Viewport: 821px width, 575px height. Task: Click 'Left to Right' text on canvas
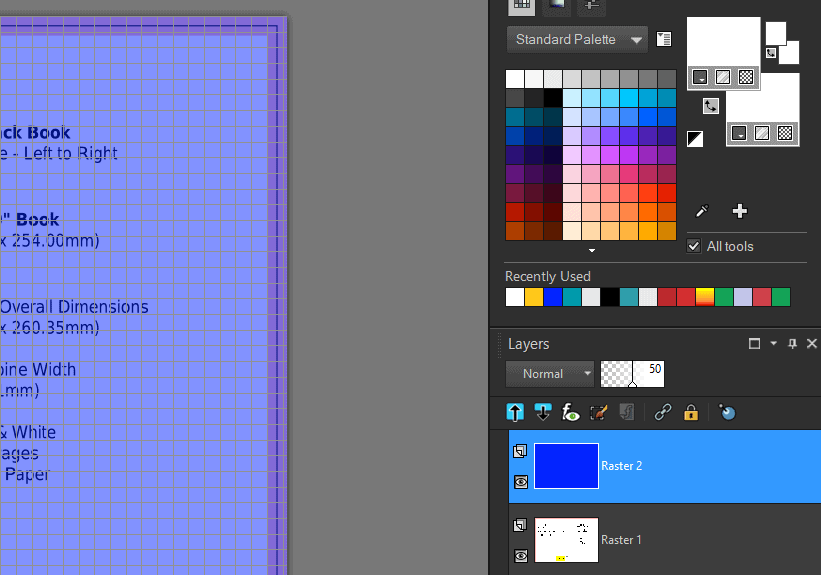71,153
